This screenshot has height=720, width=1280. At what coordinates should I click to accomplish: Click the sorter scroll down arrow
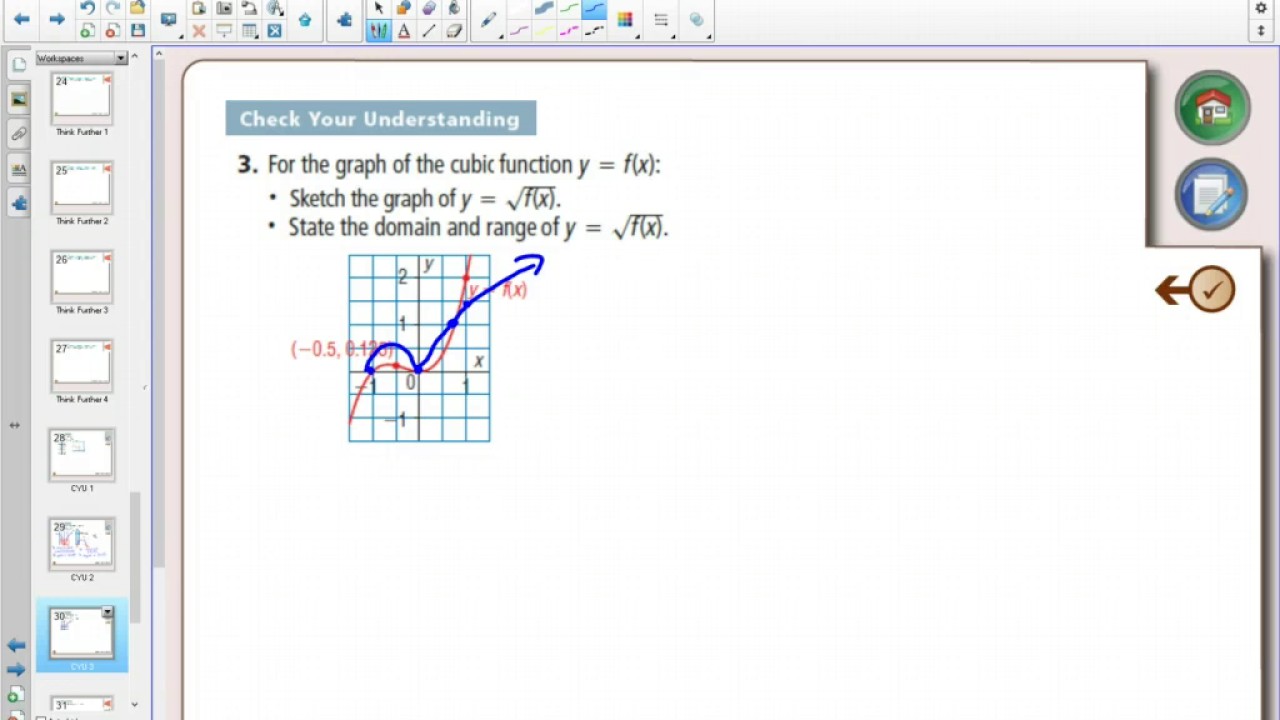click(x=135, y=705)
